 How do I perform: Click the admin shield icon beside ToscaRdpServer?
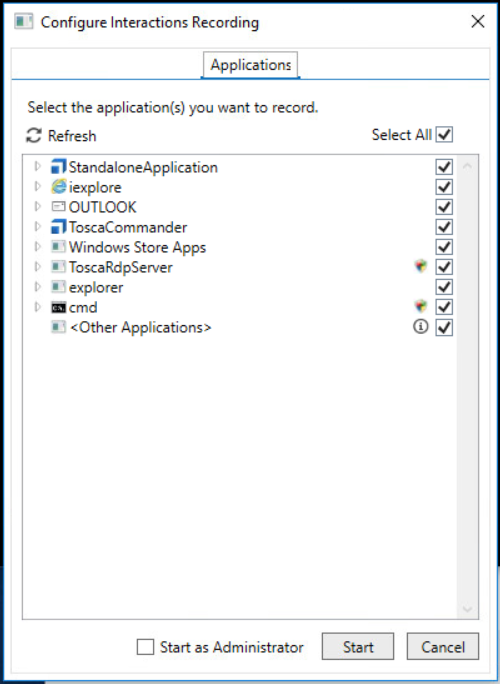(x=421, y=266)
